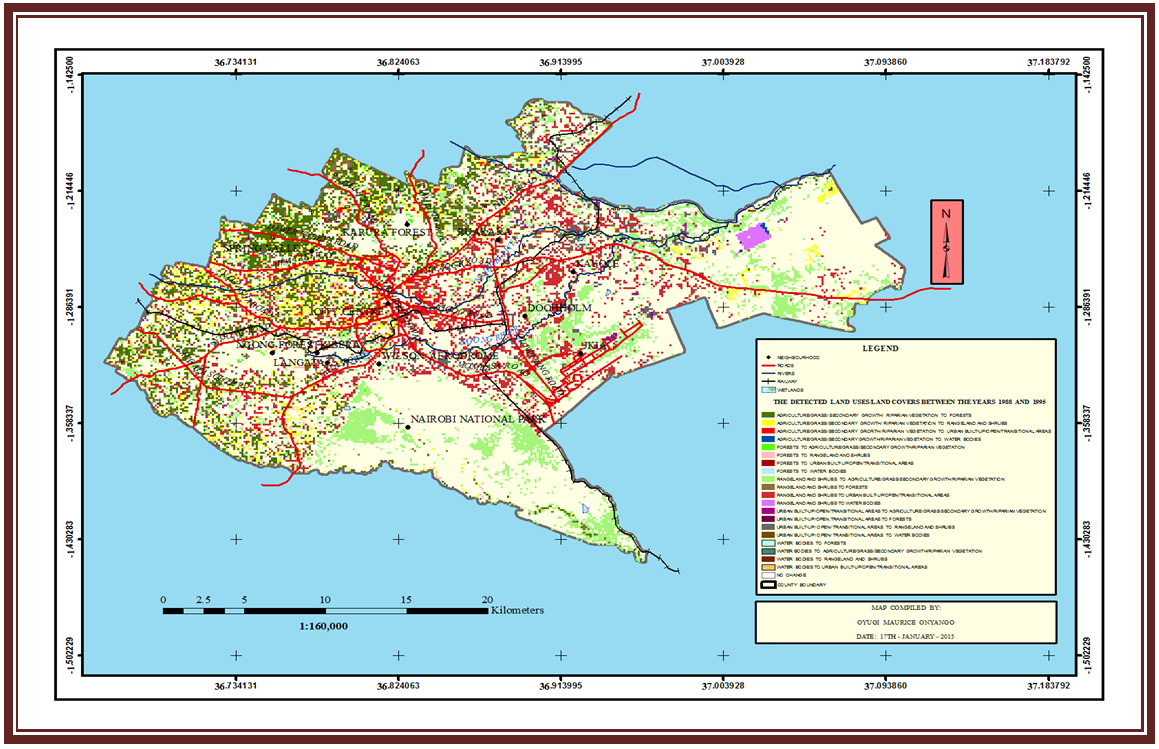Click the Railway line symbol in the legend
1159x749 pixels.
pyautogui.click(x=769, y=382)
